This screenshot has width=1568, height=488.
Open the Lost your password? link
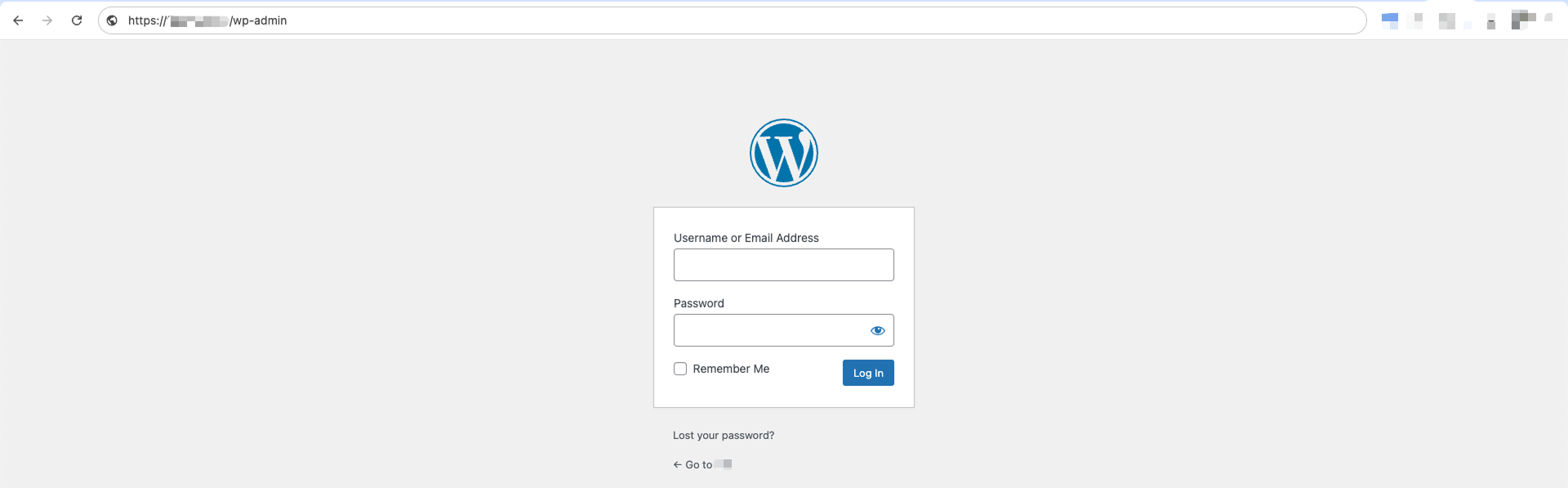coord(724,436)
